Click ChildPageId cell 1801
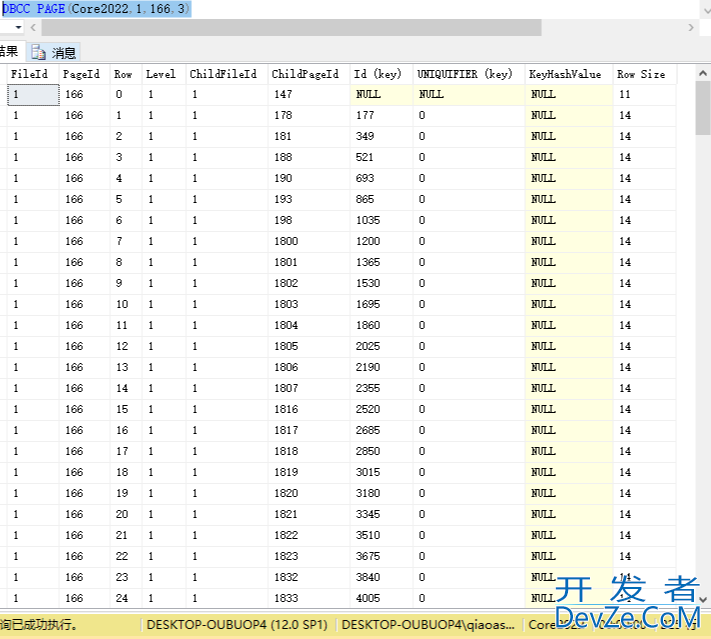 click(309, 262)
